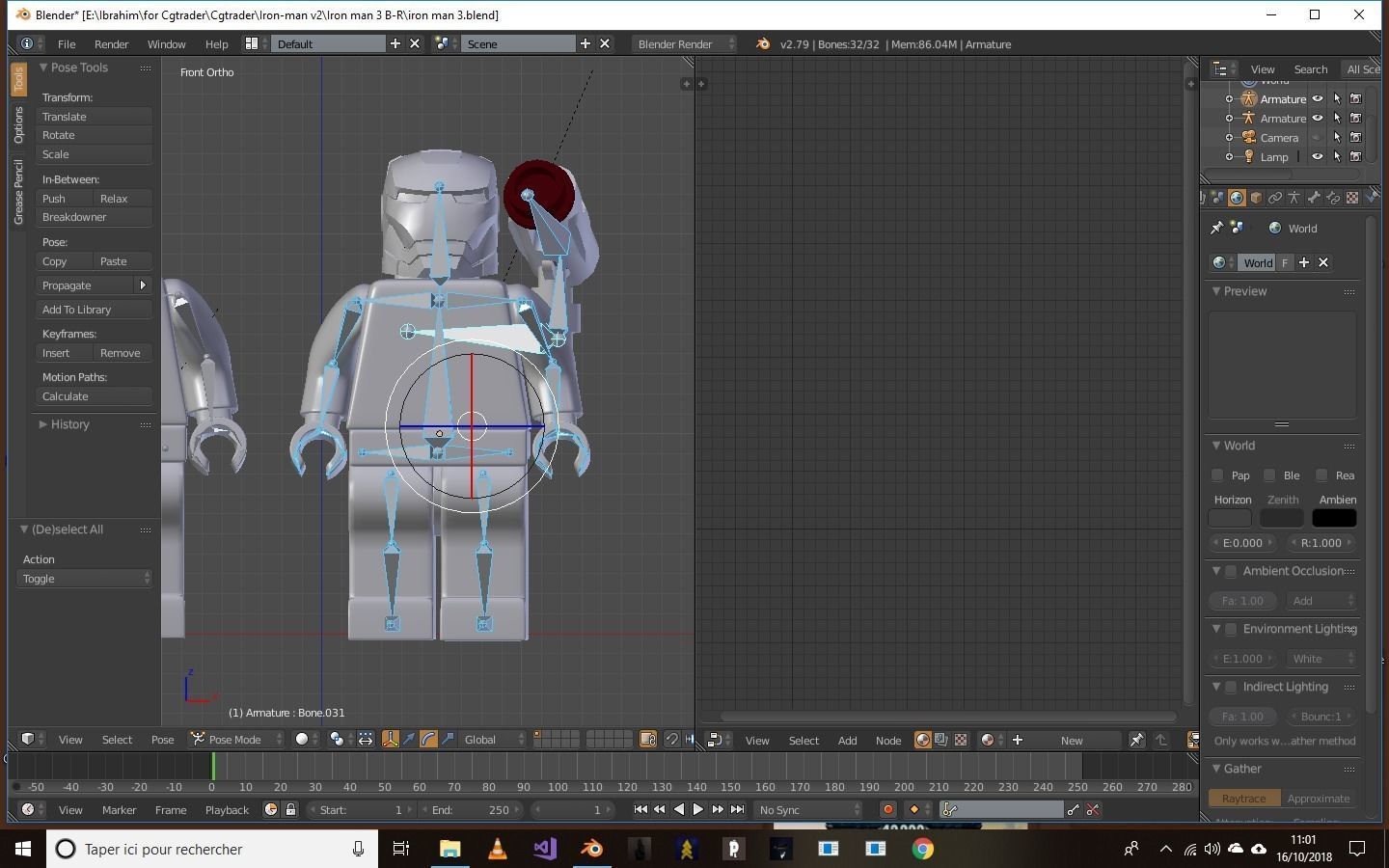Toggle visibility of the Lamp object

pos(1318,156)
